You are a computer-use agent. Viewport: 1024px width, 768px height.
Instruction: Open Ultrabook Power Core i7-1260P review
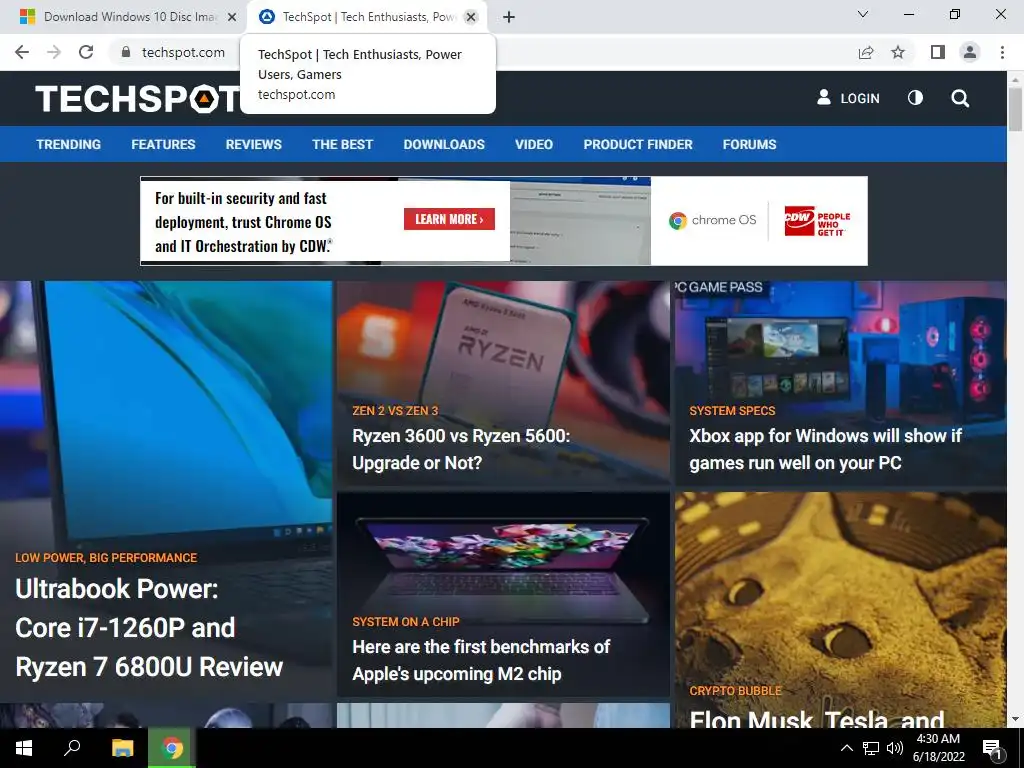pyautogui.click(x=149, y=628)
